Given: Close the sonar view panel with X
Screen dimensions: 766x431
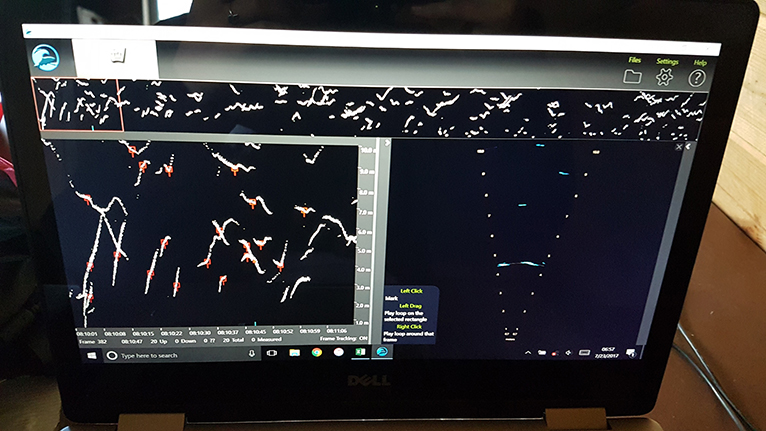Looking at the screenshot, I should click(680, 147).
